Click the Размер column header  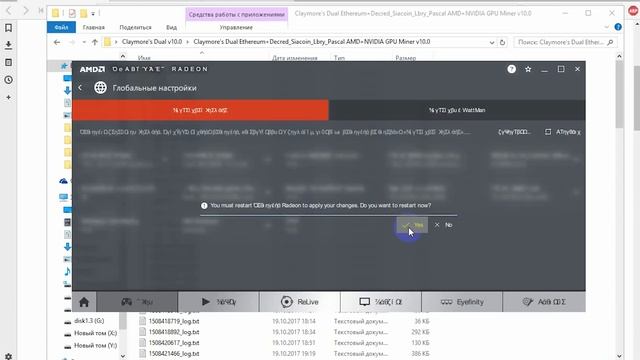(x=405, y=58)
